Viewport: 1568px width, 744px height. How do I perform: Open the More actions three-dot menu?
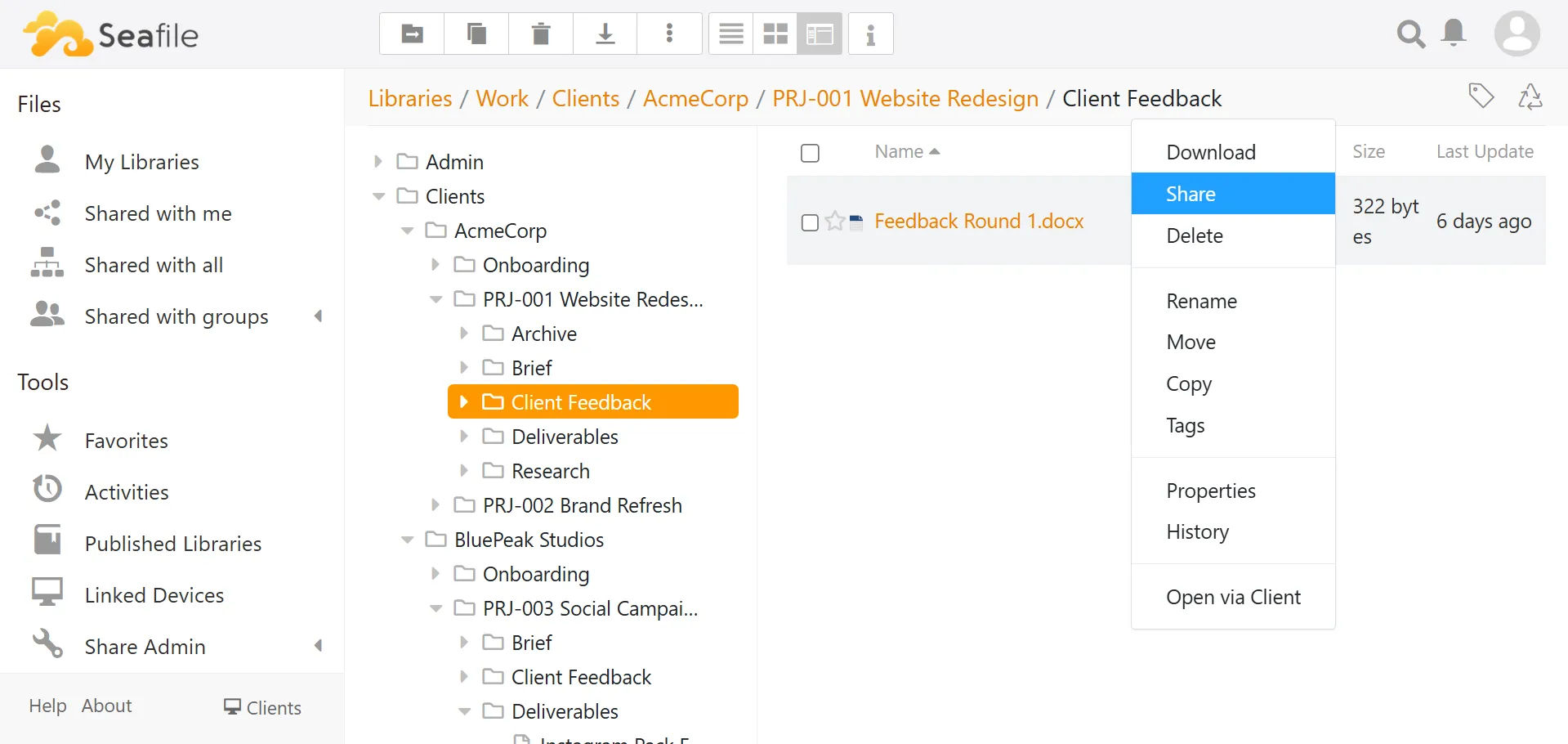pos(669,34)
